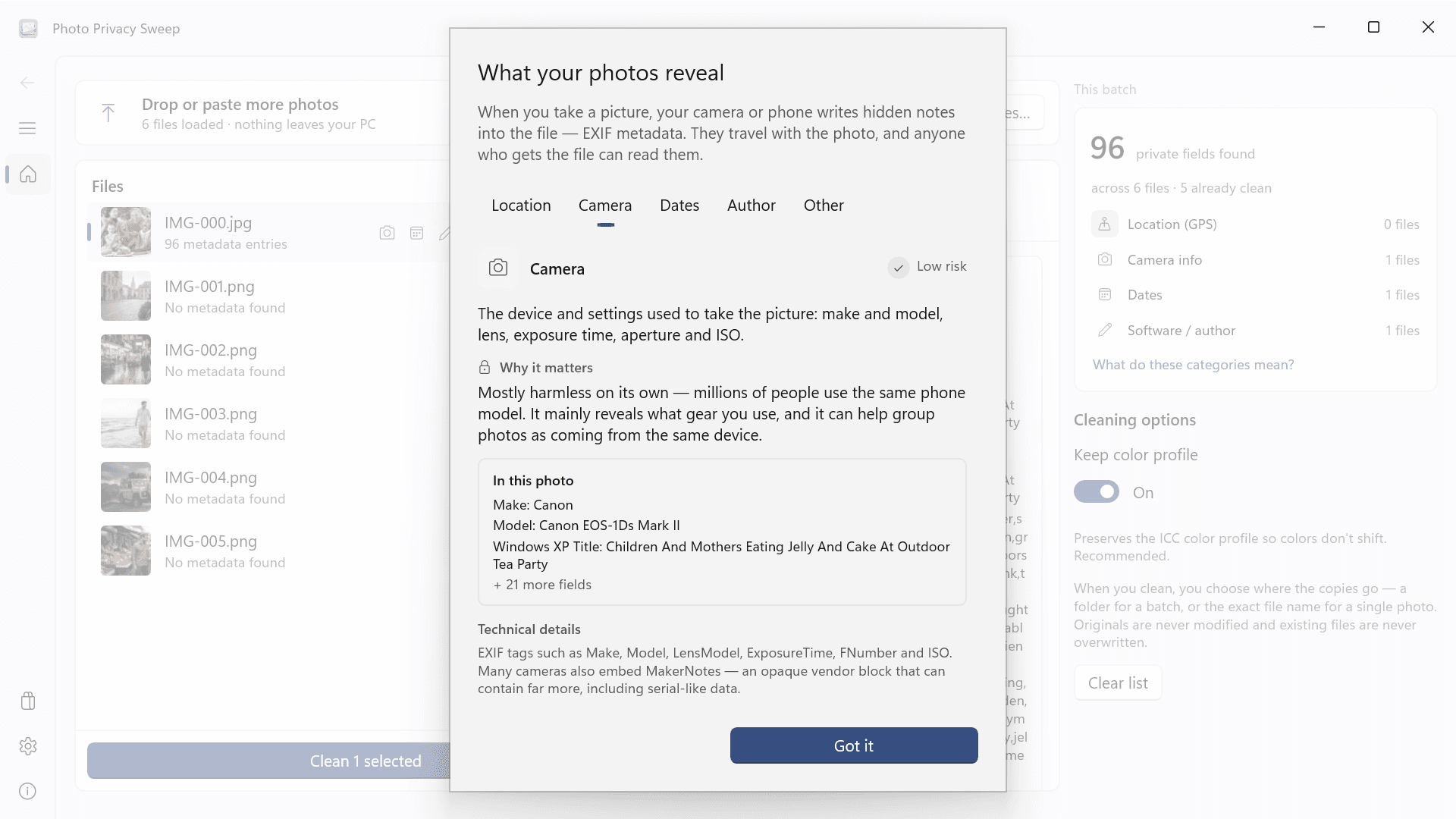Click the upload arrow icon in drop area
The height and width of the screenshot is (819, 1456).
(x=108, y=113)
